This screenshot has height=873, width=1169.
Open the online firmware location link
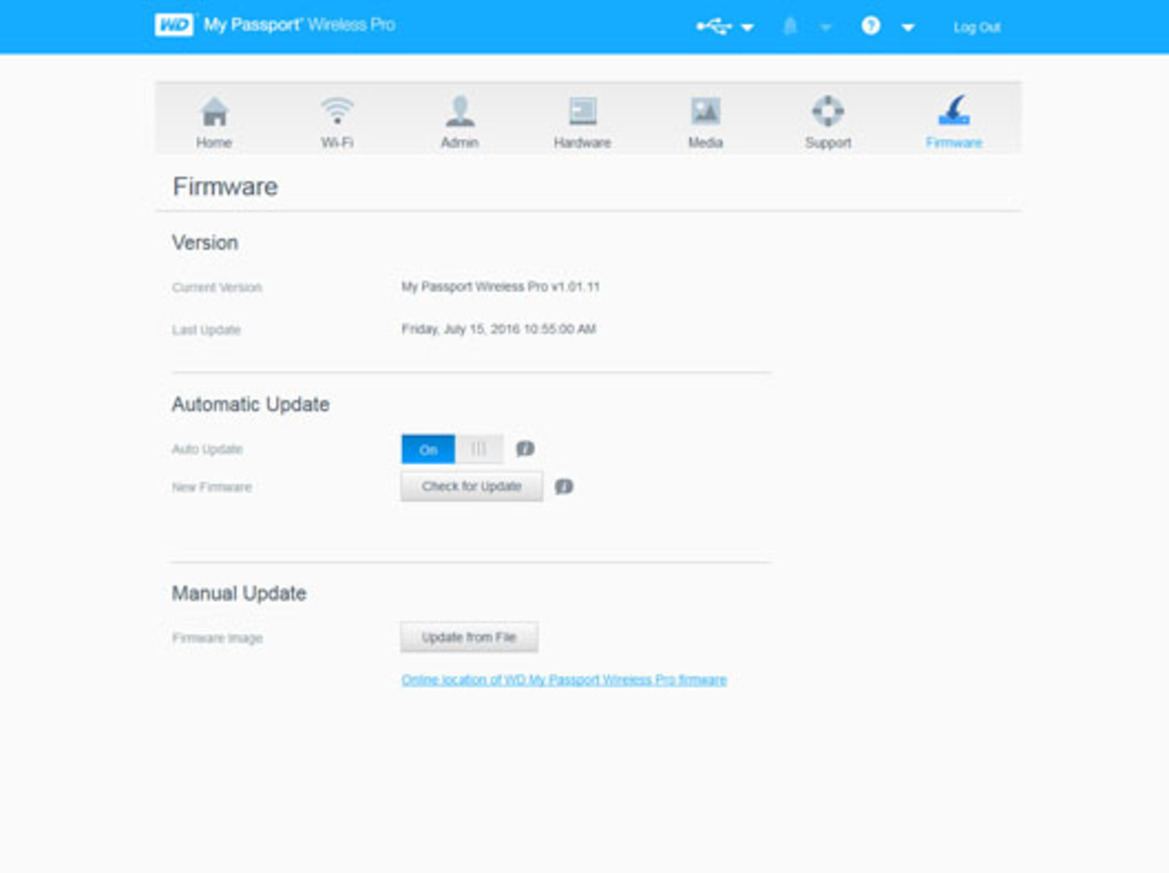point(564,680)
